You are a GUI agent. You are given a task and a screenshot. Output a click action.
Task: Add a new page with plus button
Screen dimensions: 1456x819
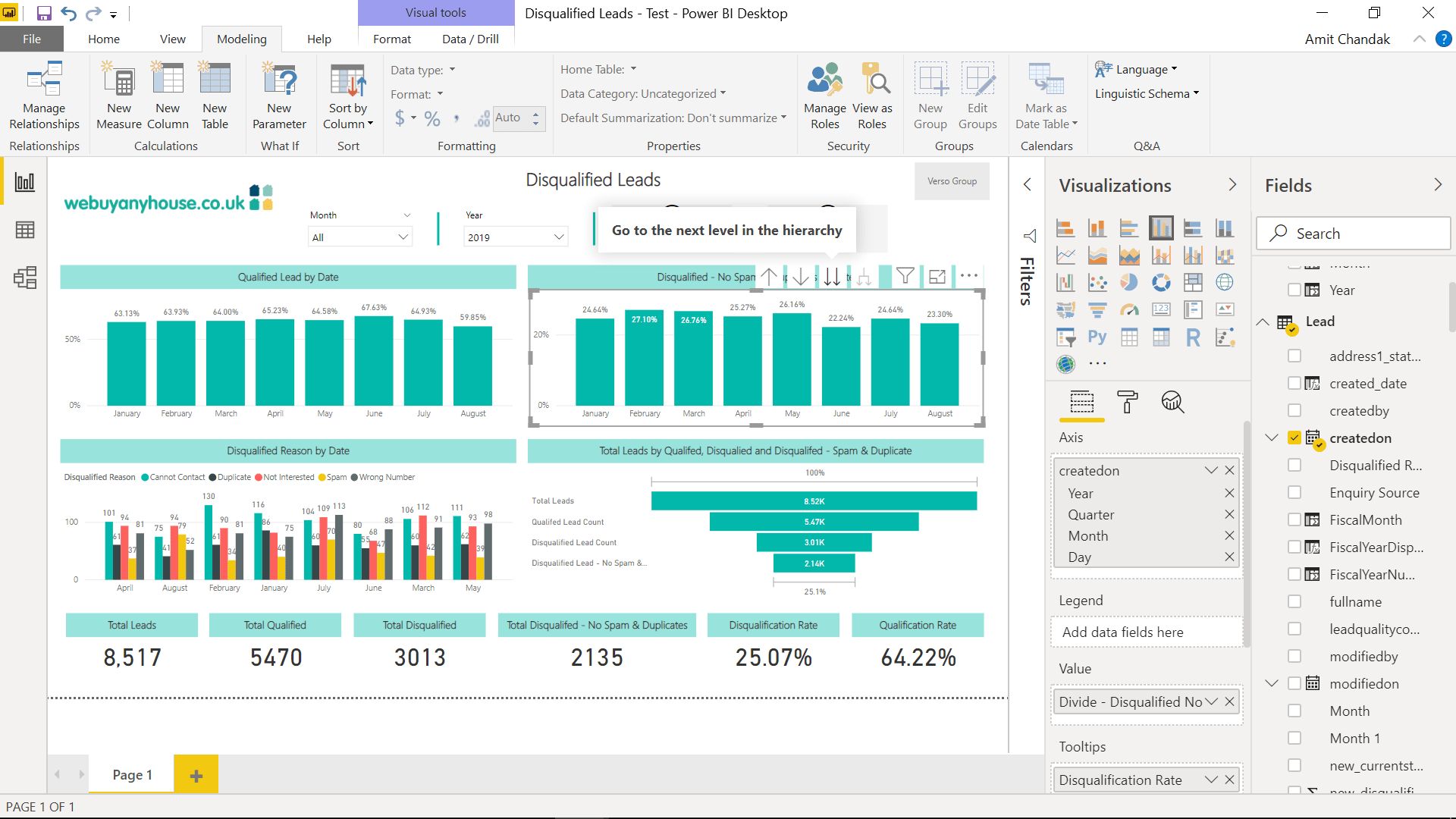tap(196, 775)
